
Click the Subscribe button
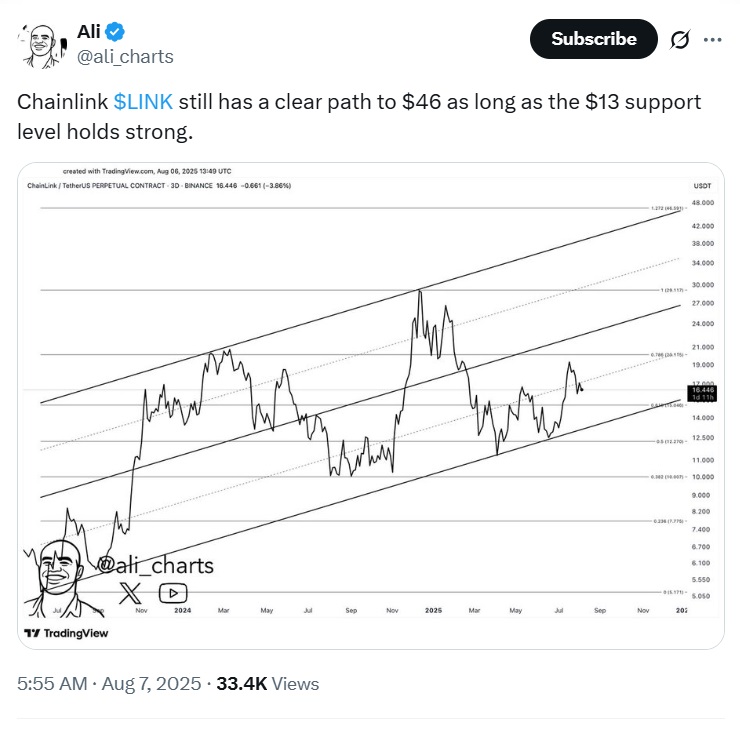pyautogui.click(x=593, y=39)
